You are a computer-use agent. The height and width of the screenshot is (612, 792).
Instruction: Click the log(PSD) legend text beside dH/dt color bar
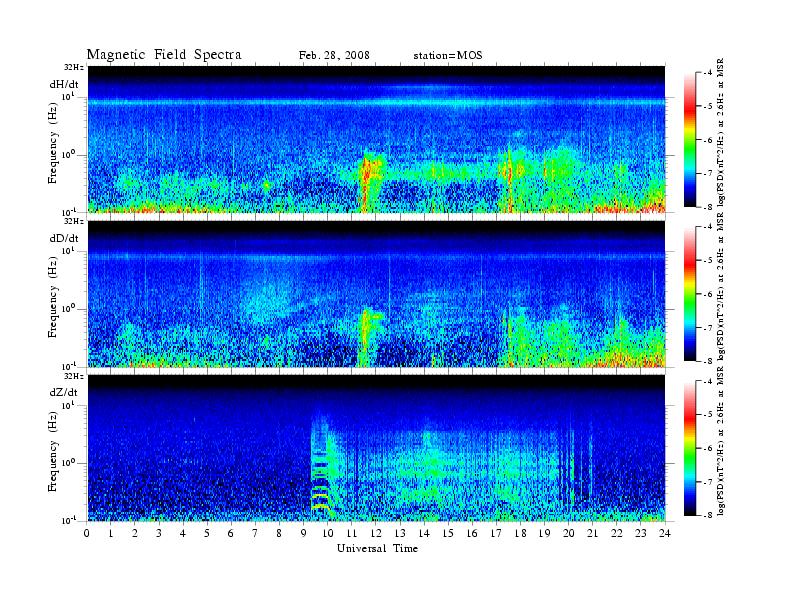[x=721, y=133]
